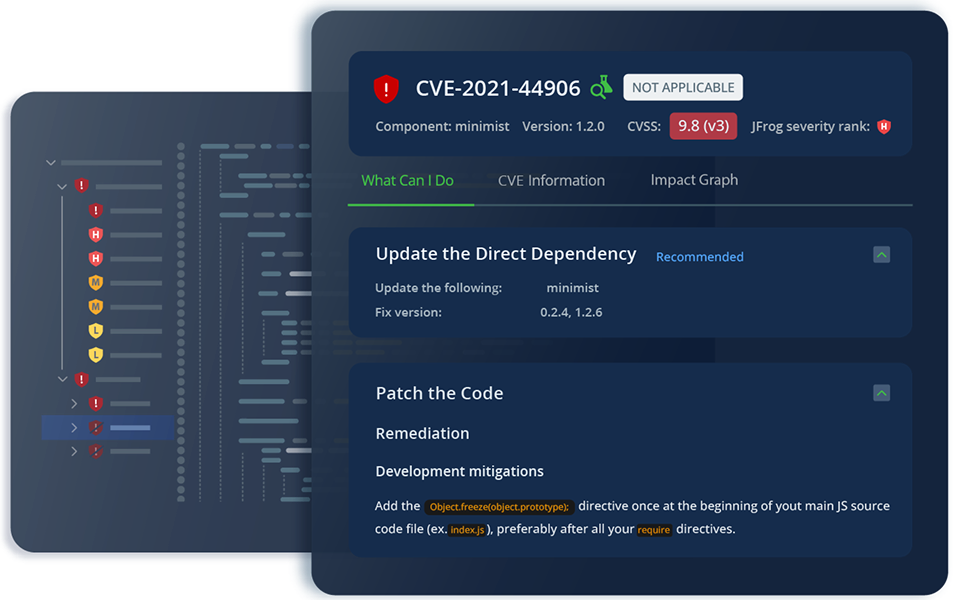This screenshot has height=600, width=960.
Task: Click the critical shield just above the highlighted row
Action: (x=96, y=403)
